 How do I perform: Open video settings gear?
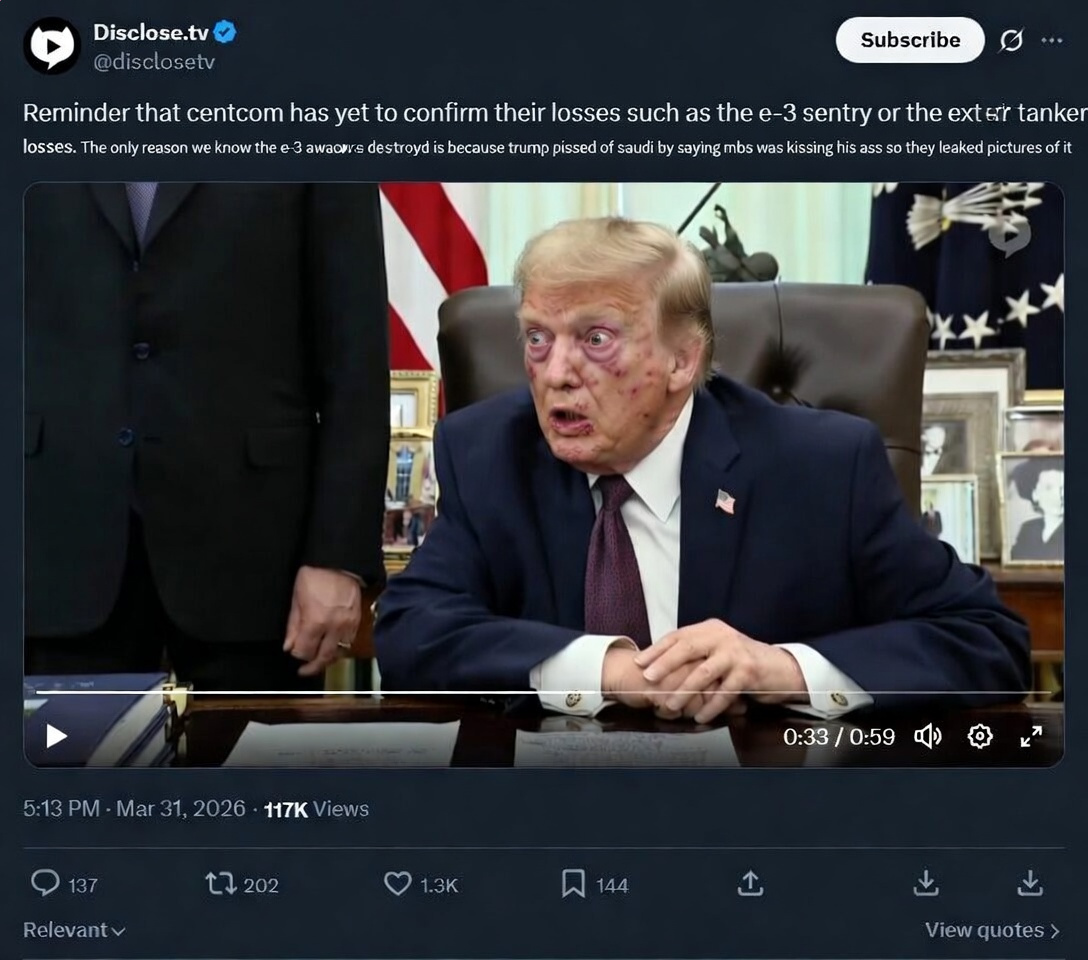coord(980,736)
